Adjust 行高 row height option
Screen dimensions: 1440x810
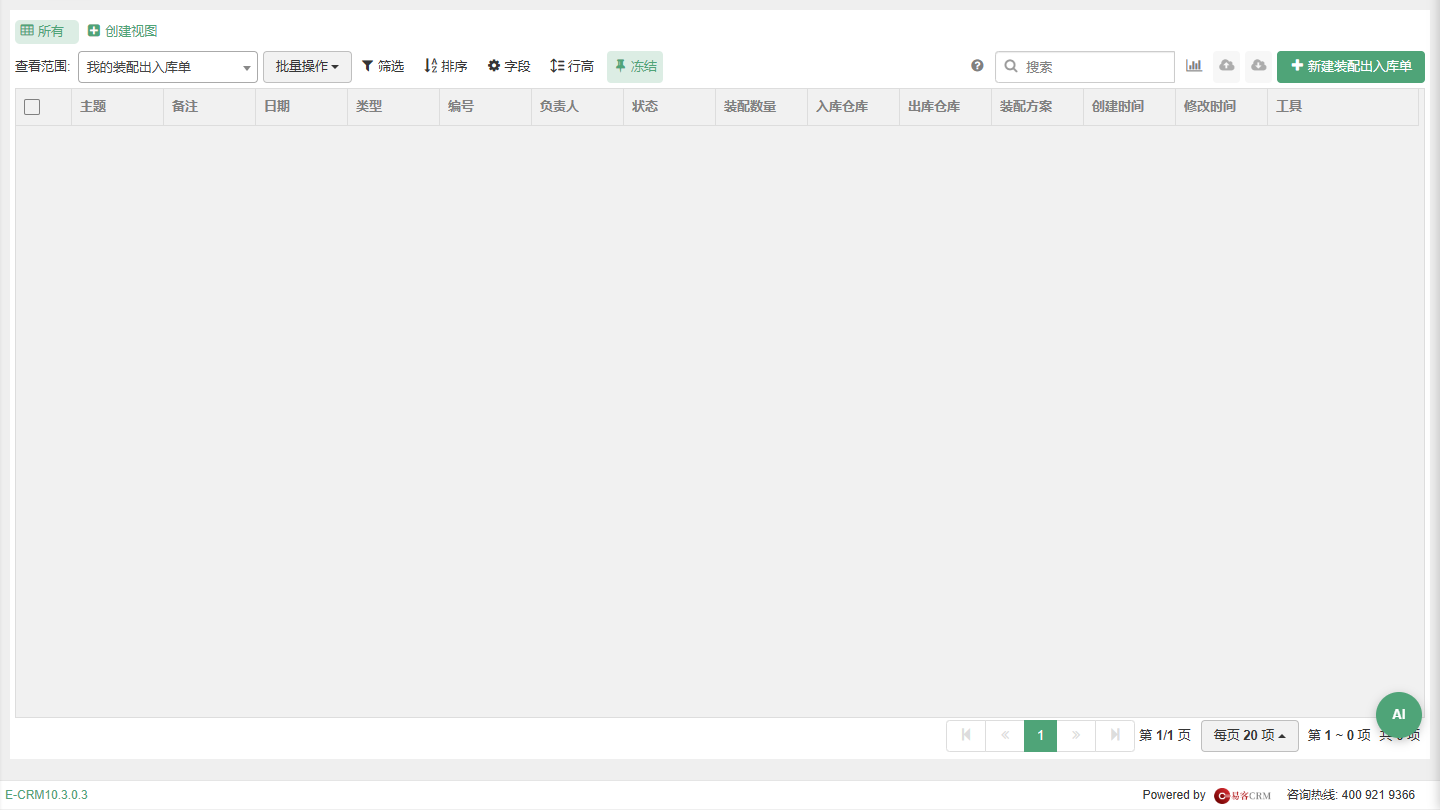point(572,66)
